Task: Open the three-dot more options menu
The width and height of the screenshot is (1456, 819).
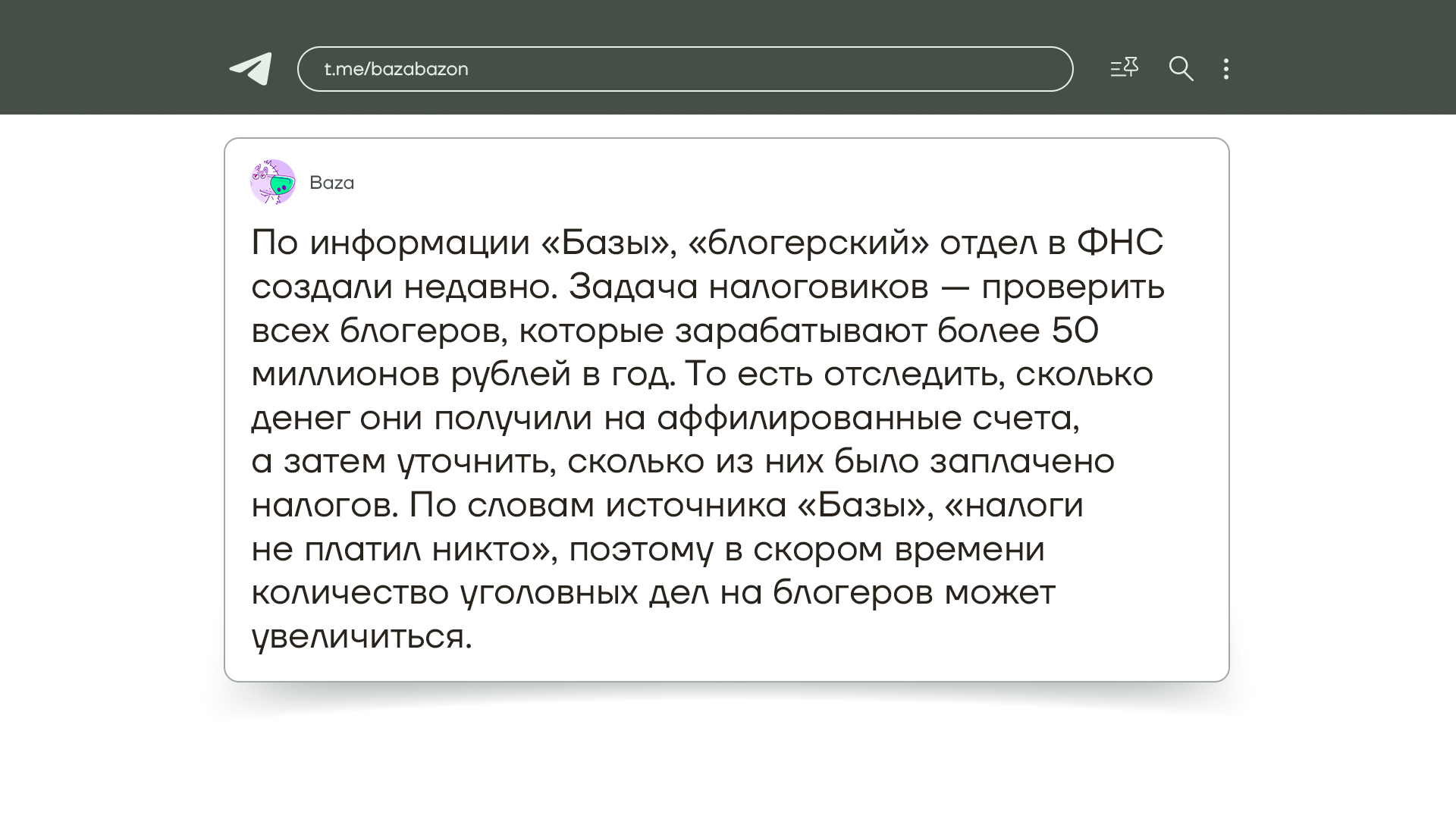Action: pos(1225,69)
